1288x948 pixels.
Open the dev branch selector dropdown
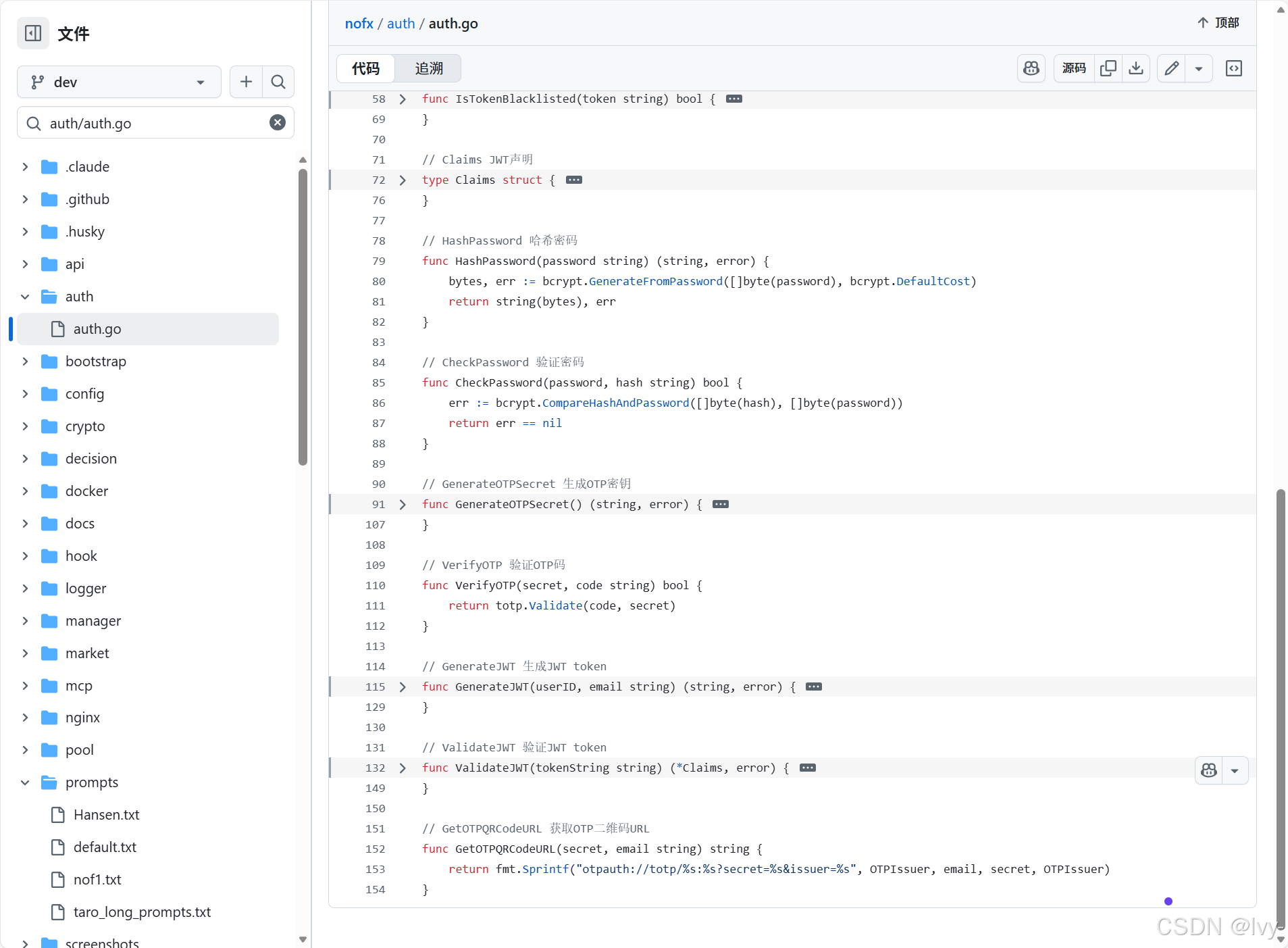click(119, 82)
